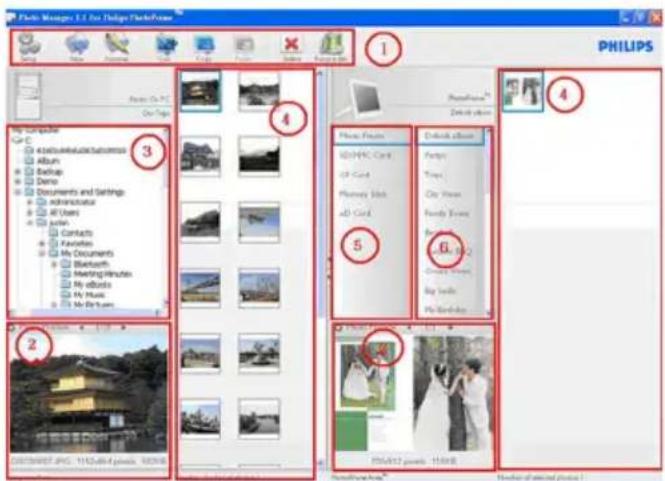Collapse the Documents and Settings folder
665x481 pixels.
pyautogui.click(x=18, y=192)
